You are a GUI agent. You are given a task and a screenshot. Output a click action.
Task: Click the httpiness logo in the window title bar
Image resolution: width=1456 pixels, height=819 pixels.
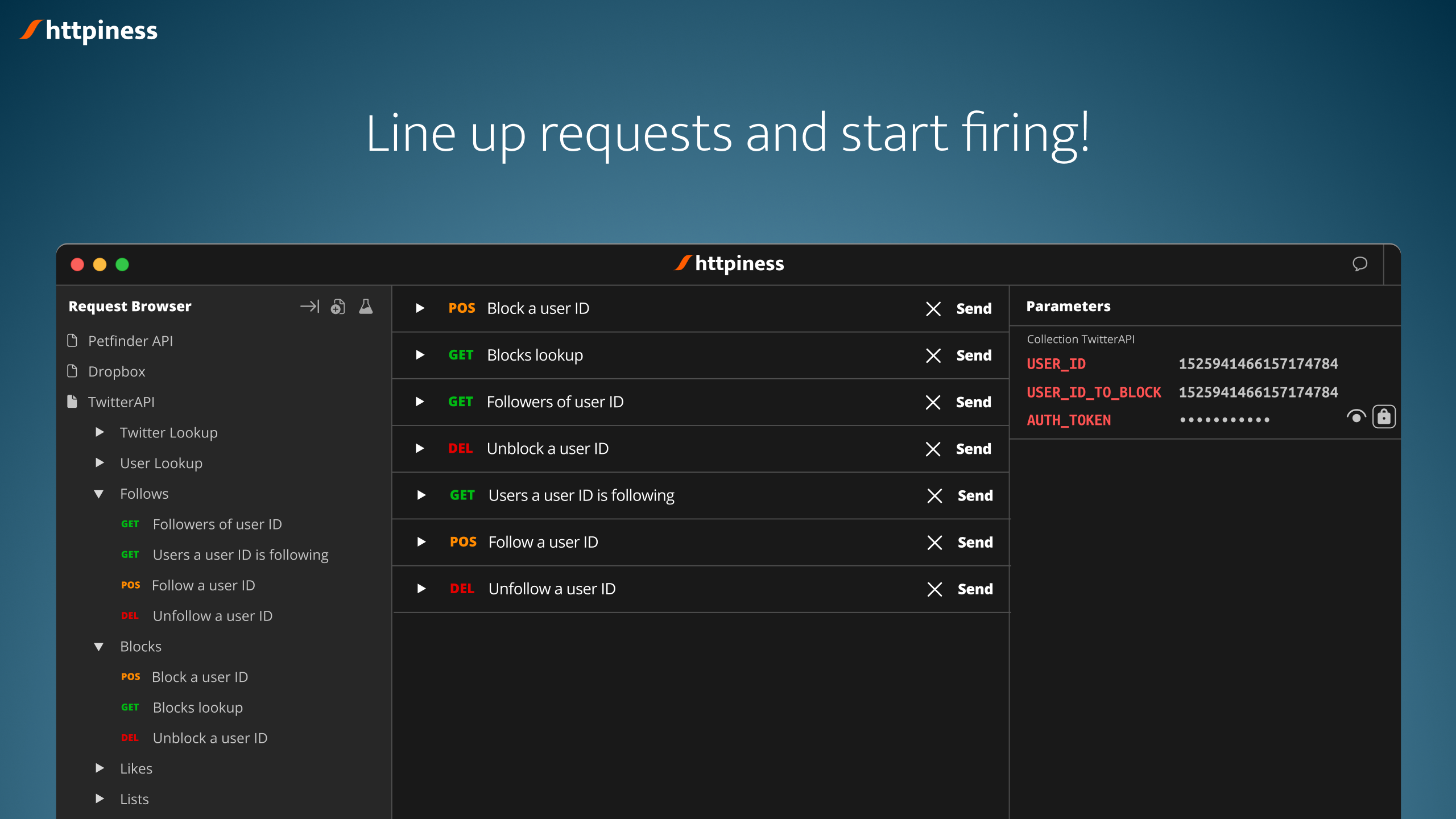(x=729, y=264)
